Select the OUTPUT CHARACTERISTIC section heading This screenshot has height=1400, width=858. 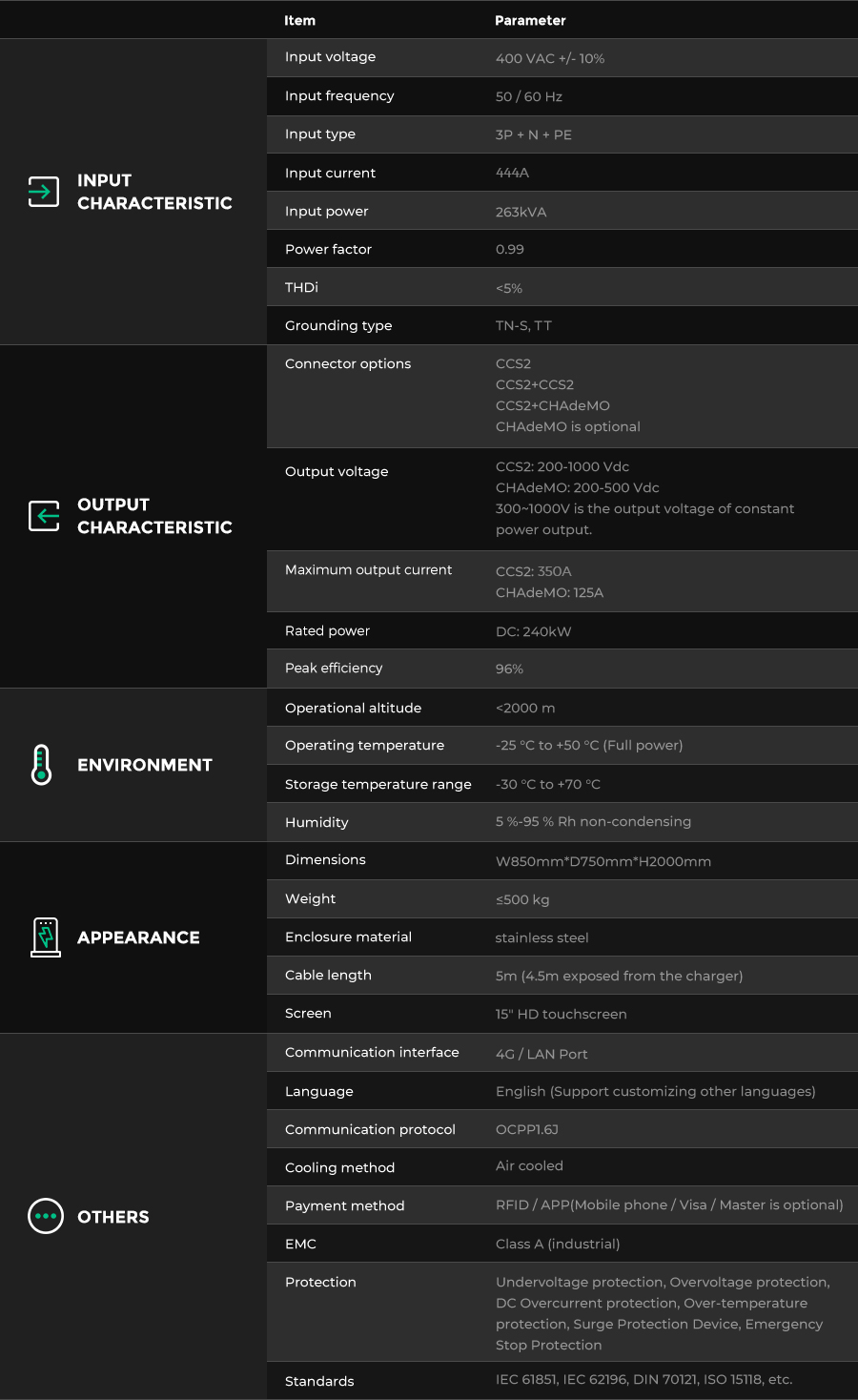[154, 516]
